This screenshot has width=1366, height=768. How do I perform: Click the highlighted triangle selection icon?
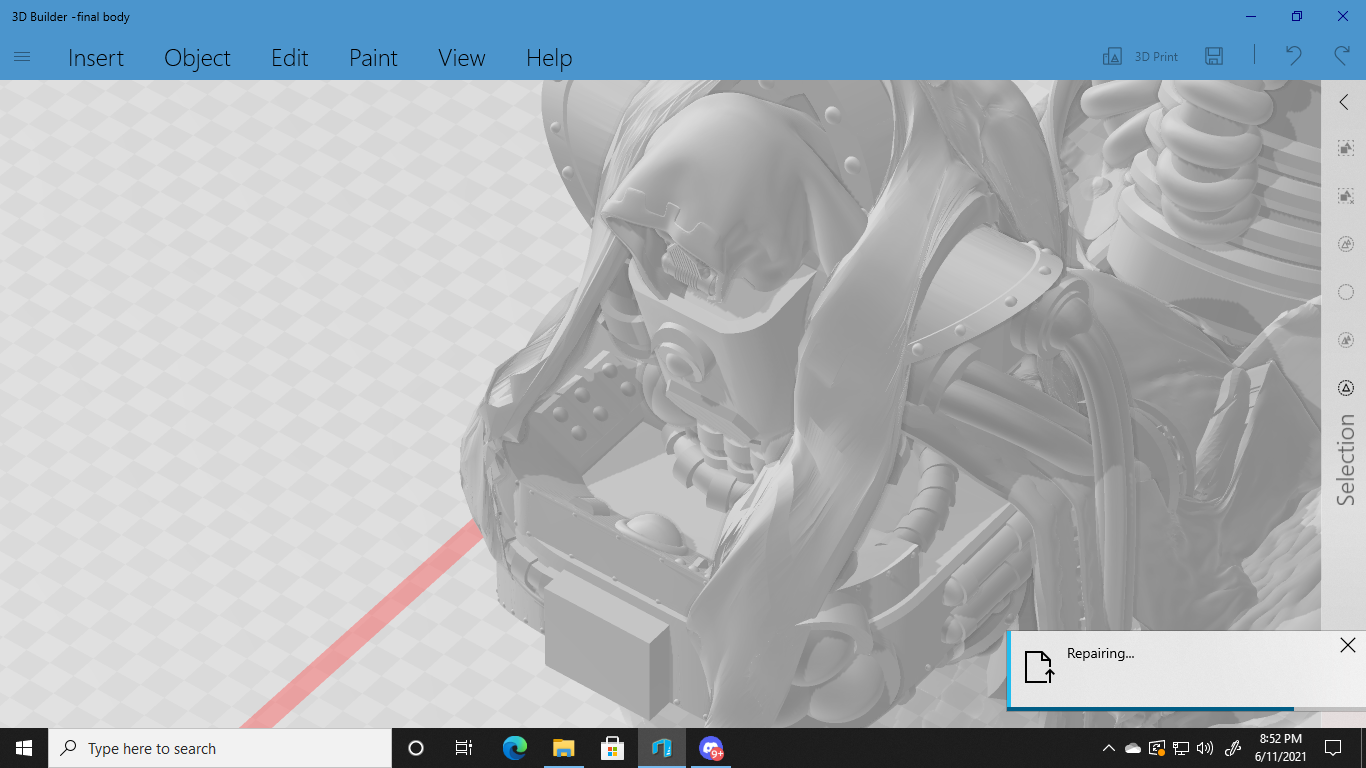(1345, 388)
